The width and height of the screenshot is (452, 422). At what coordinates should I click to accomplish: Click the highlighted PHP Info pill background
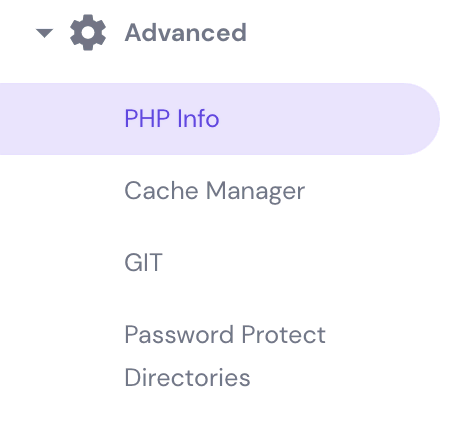point(220,119)
